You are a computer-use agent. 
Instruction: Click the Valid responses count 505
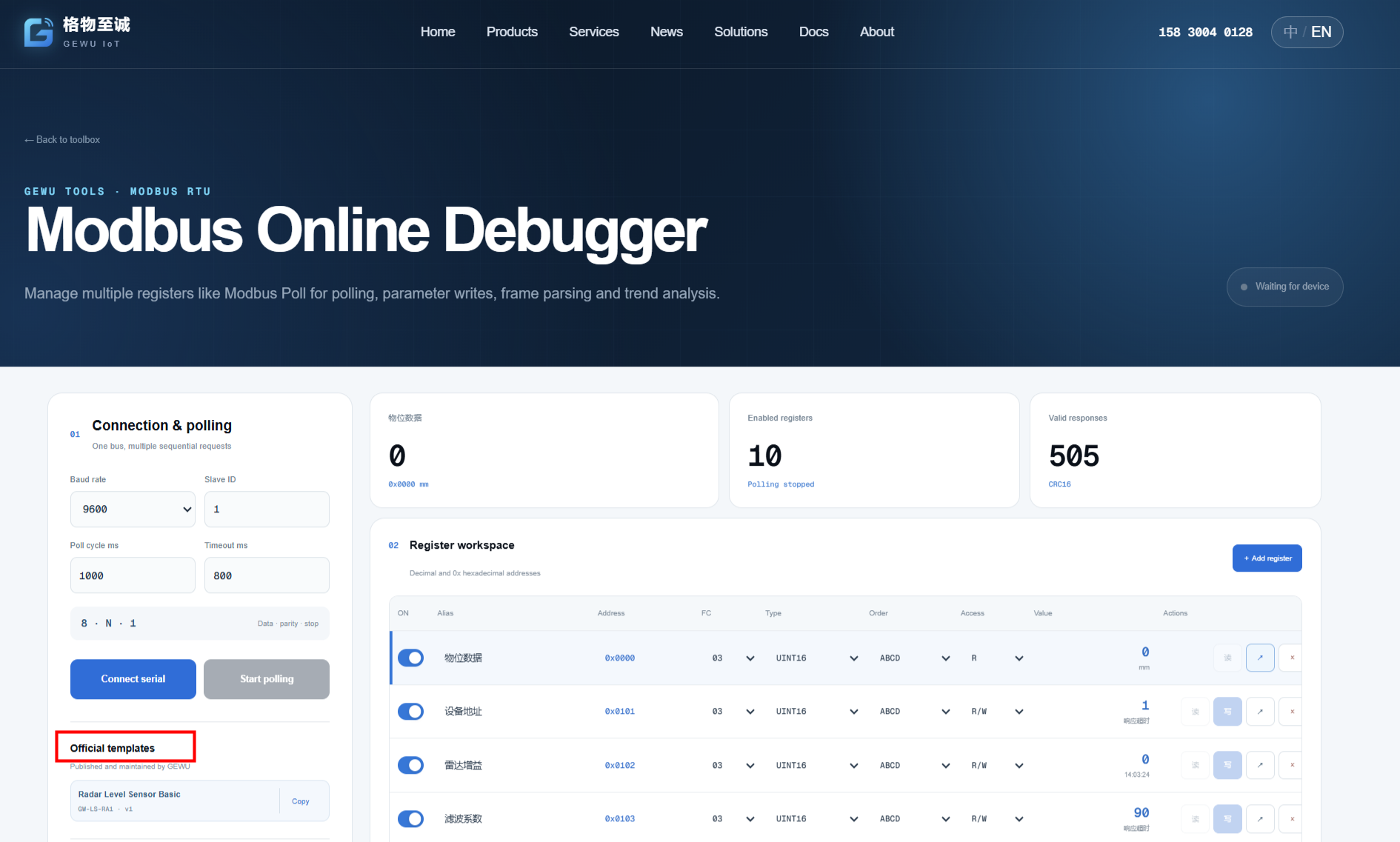[1074, 456]
